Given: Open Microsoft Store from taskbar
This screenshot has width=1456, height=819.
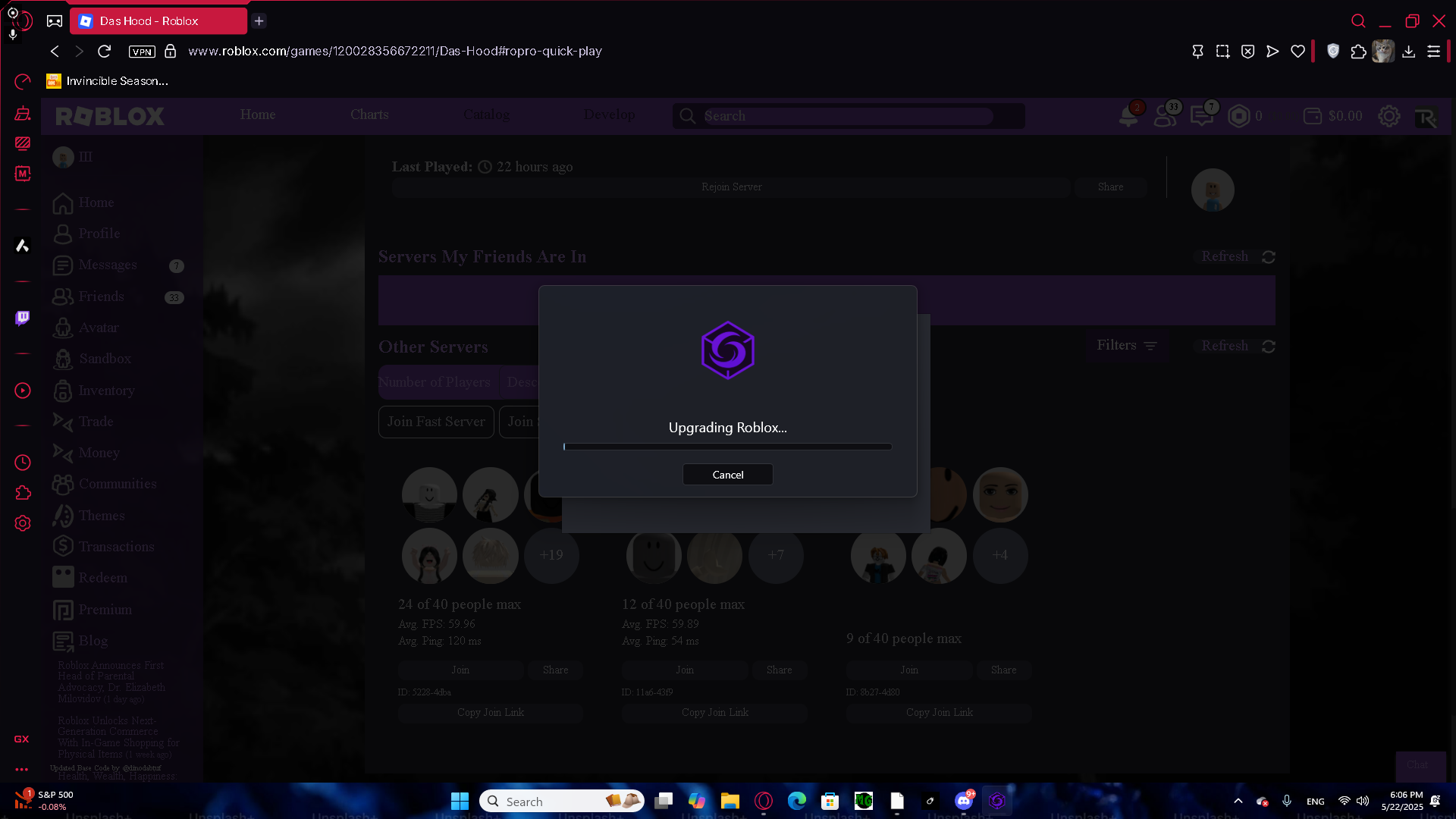Looking at the screenshot, I should coord(830,801).
